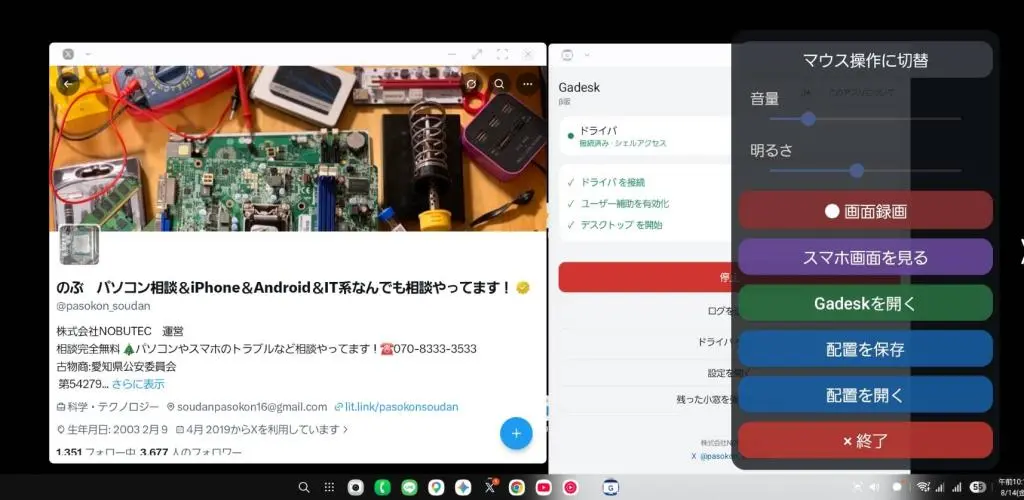
Task: Open the Gemini app in taskbar
Action: 463,487
